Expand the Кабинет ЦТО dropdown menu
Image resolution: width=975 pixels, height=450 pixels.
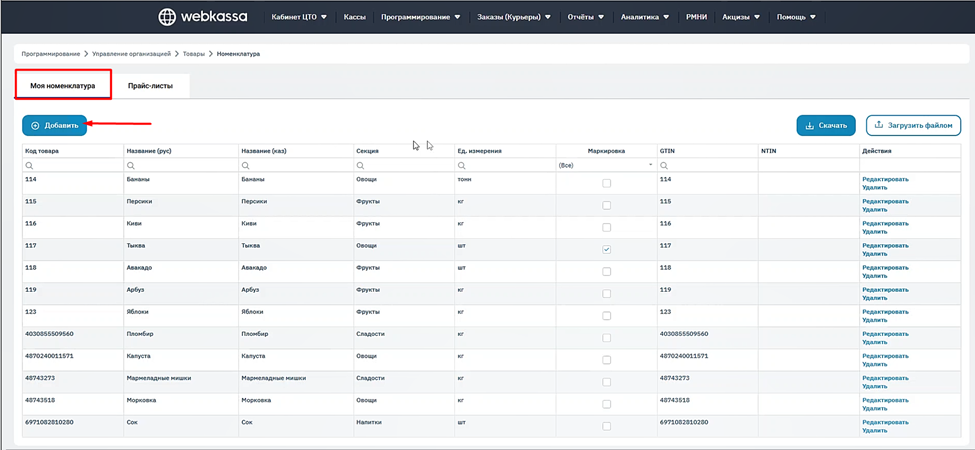coord(299,17)
